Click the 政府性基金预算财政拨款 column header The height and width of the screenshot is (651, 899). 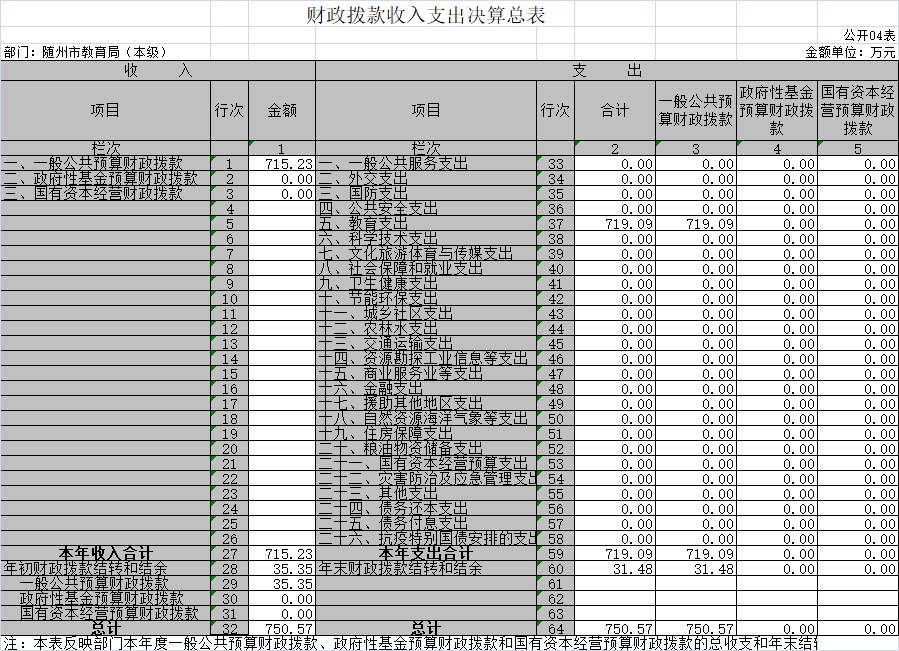[x=776, y=111]
